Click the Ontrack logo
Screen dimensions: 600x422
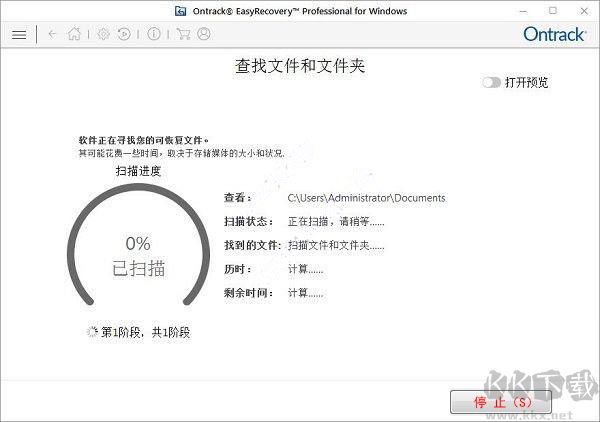click(x=555, y=34)
